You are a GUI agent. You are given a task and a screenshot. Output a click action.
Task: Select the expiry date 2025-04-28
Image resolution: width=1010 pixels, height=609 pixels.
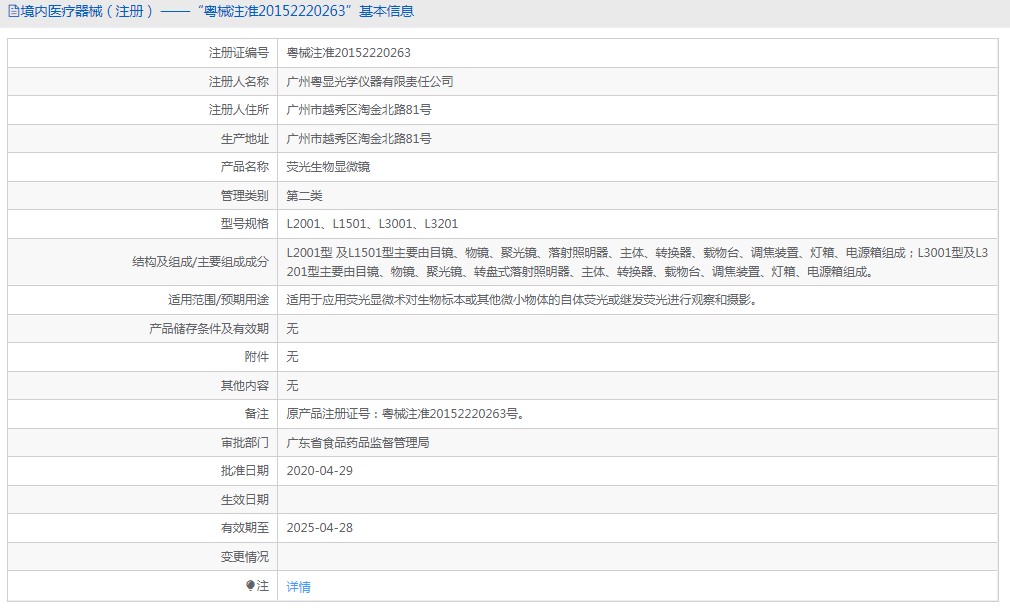(x=319, y=528)
